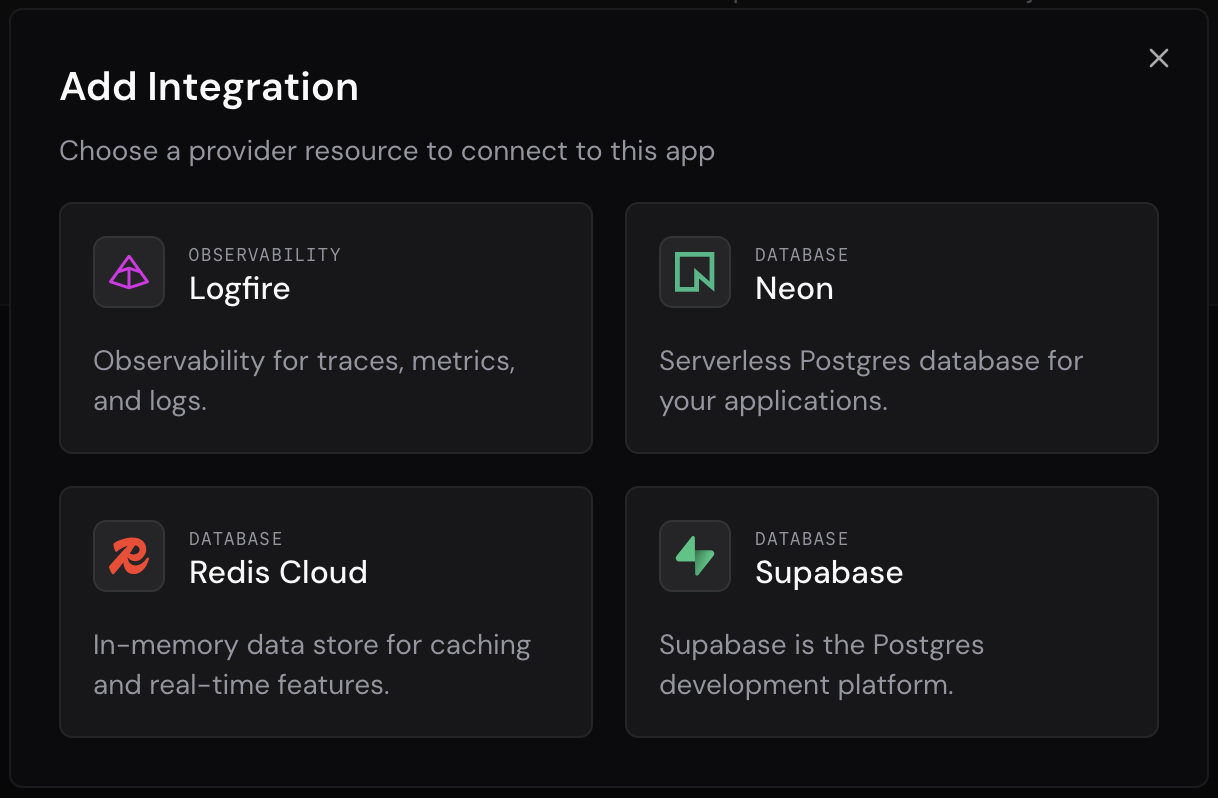Click 'Serverless Postgres database' description
The image size is (1218, 798).
click(871, 381)
